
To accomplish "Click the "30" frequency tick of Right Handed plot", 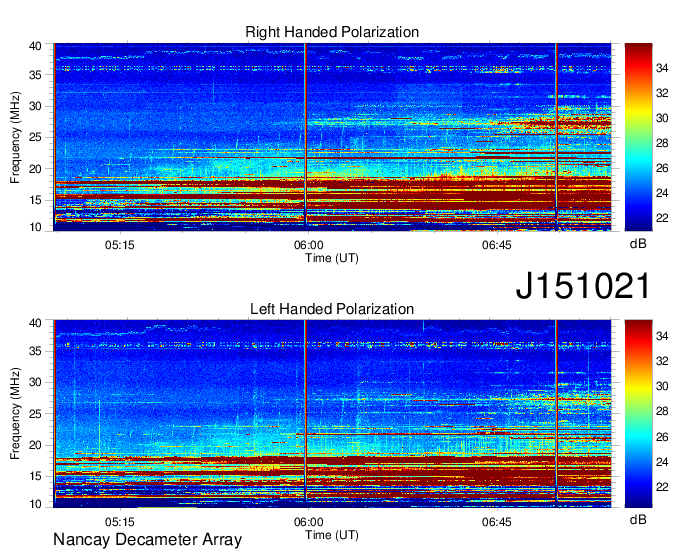I will [36, 106].
